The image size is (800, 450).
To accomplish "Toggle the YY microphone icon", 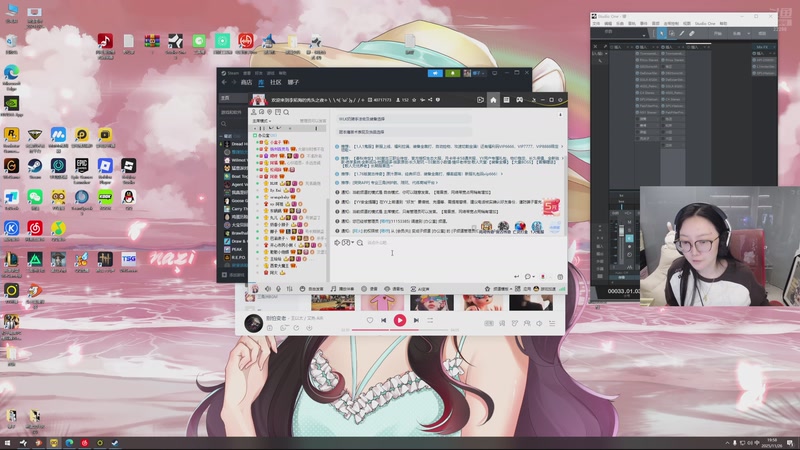I will (x=279, y=289).
